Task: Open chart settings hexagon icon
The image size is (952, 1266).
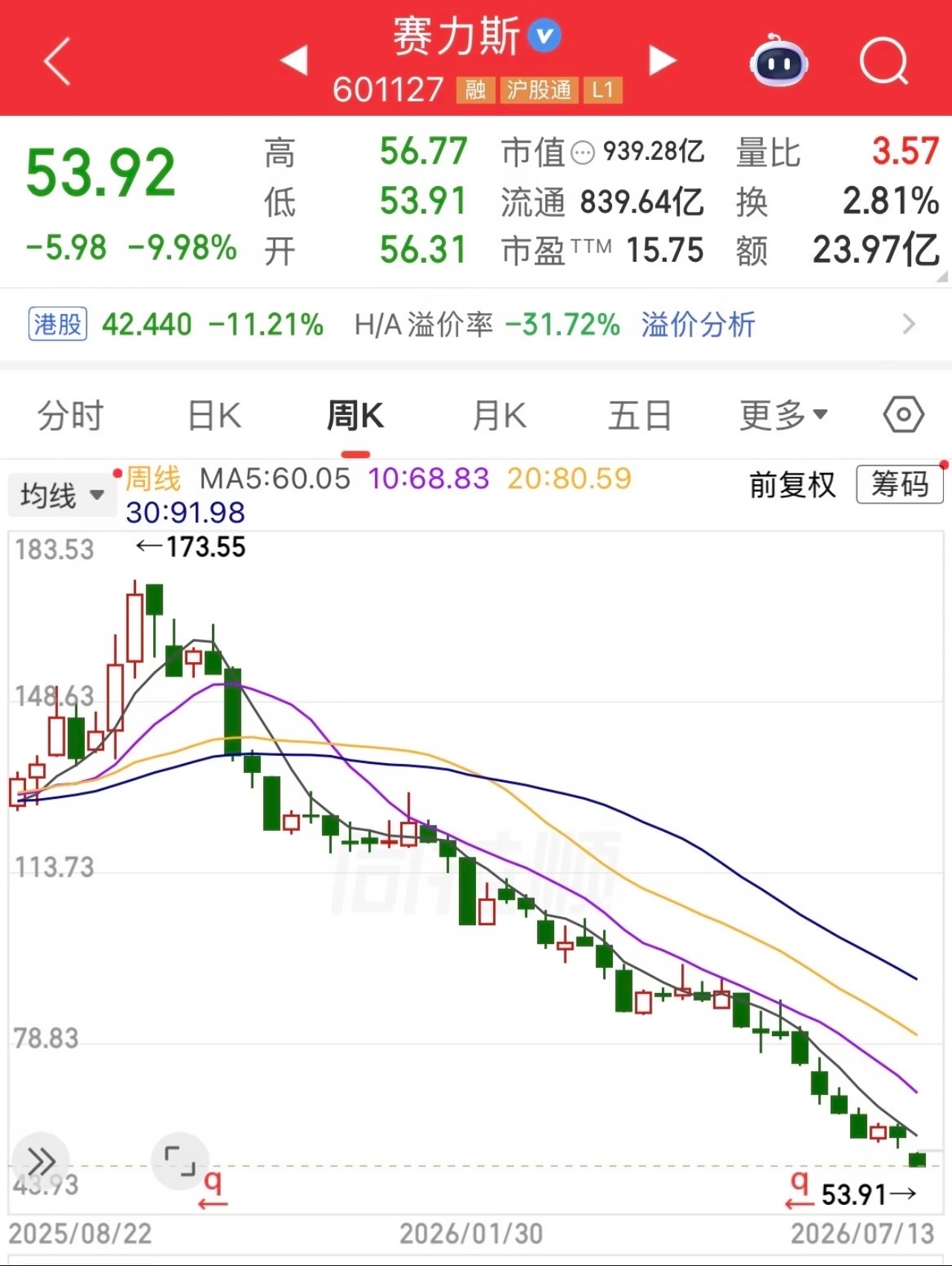Action: (x=904, y=414)
